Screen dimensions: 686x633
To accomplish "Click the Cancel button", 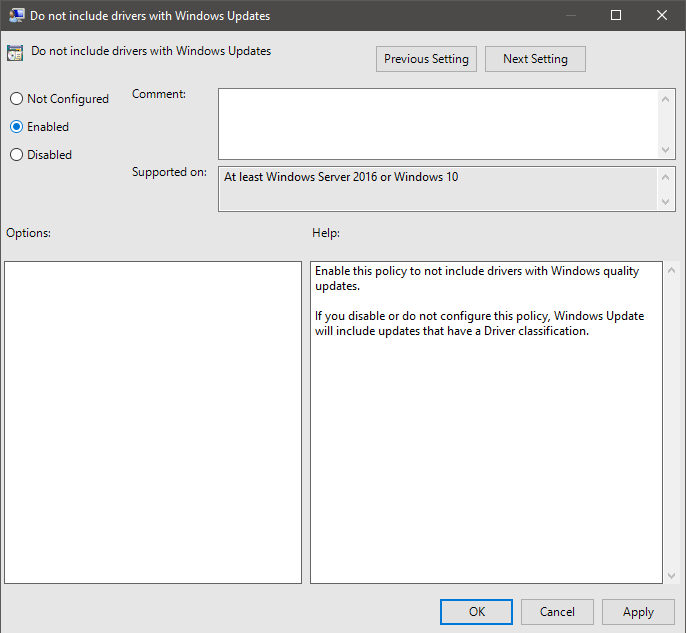I will [557, 612].
